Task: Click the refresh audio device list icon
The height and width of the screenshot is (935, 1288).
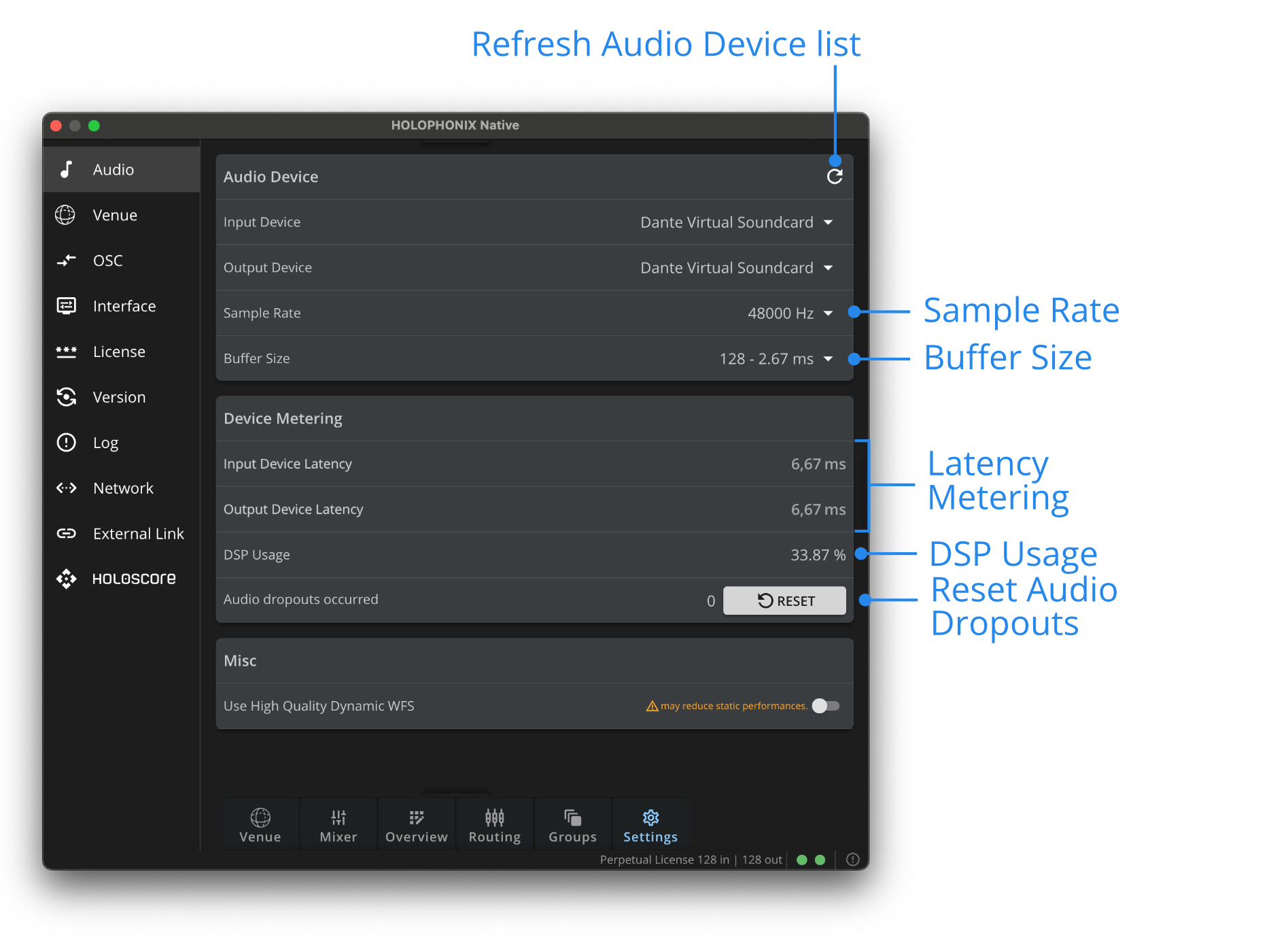Action: tap(835, 177)
